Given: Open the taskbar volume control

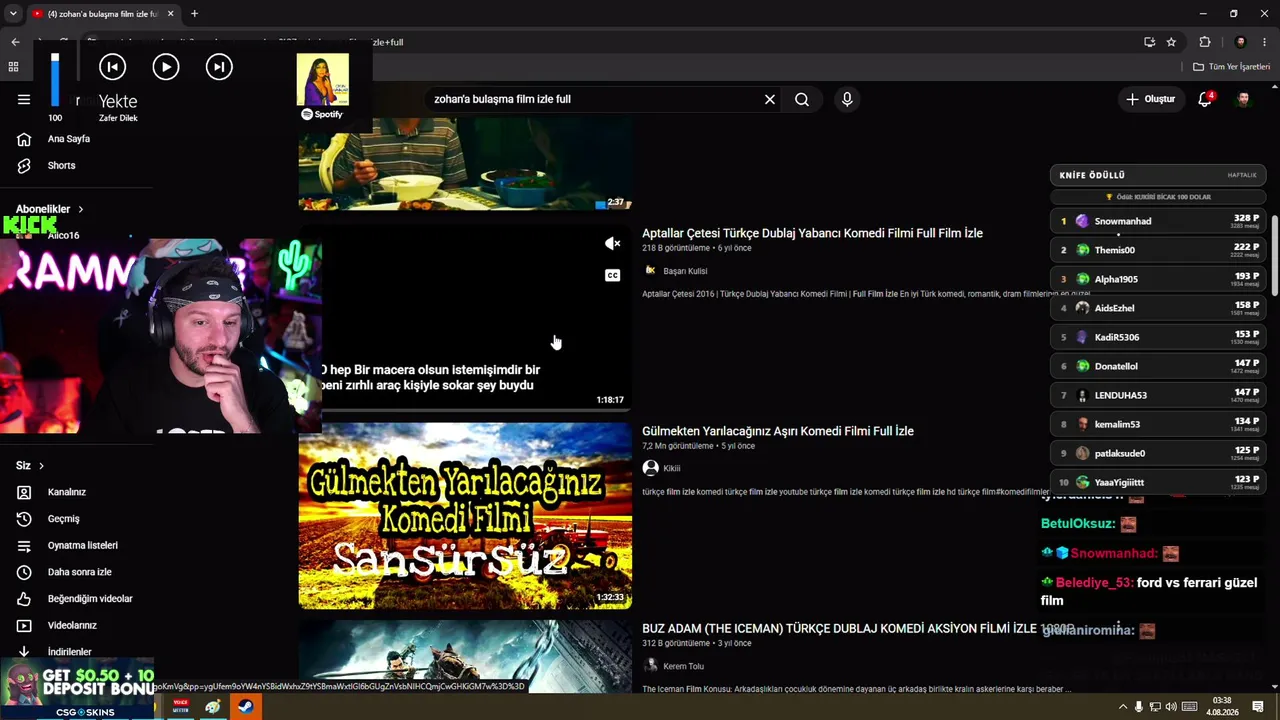Looking at the screenshot, I should (x=1171, y=707).
